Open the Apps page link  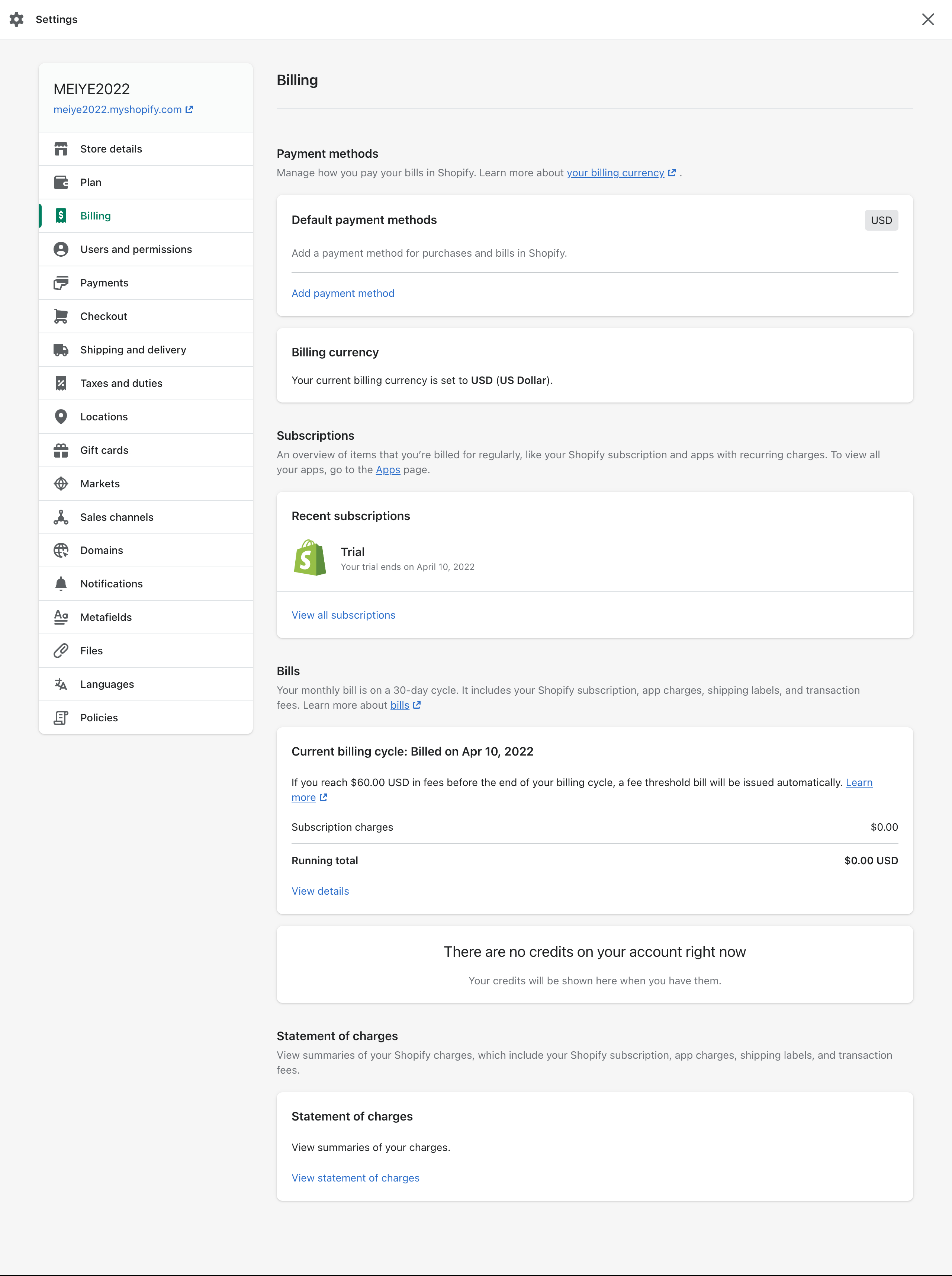[388, 470]
